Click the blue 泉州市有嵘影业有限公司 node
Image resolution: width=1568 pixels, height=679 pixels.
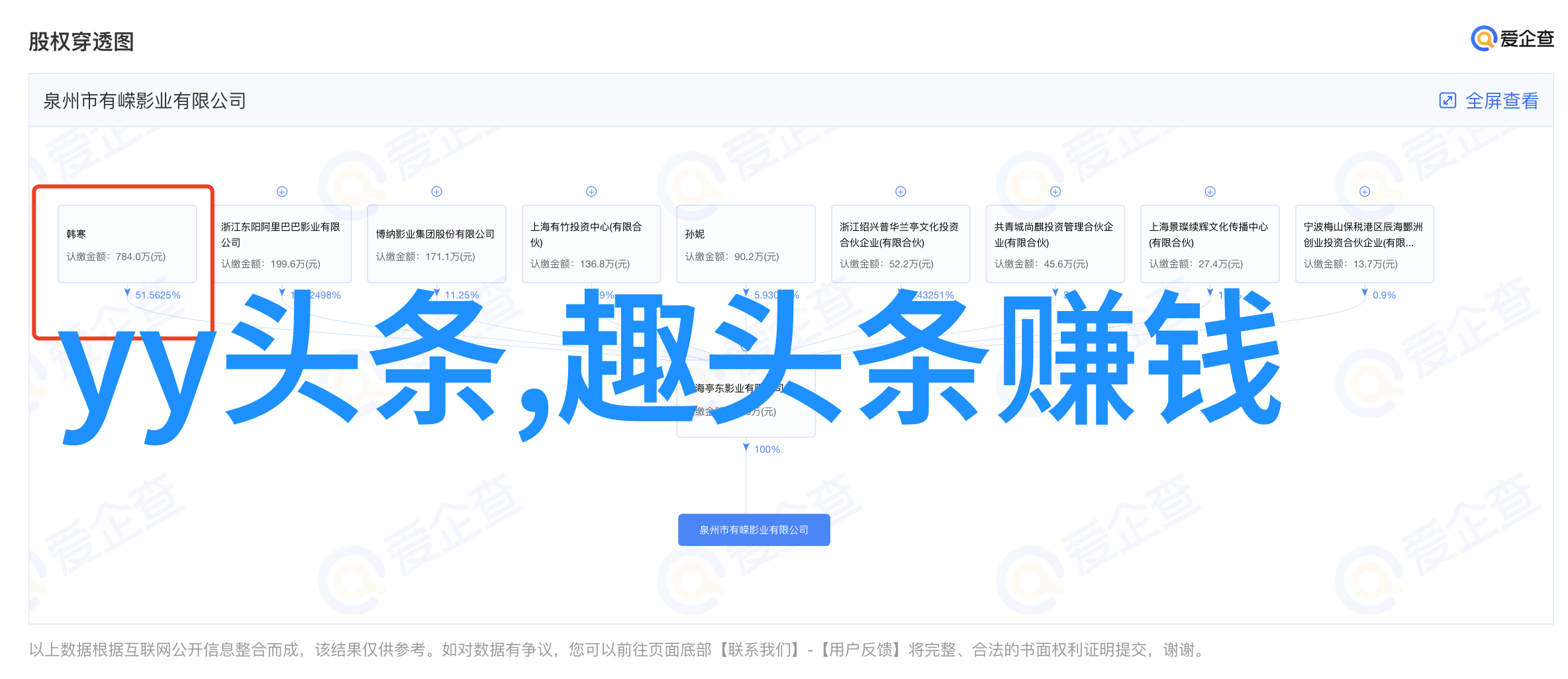point(754,529)
